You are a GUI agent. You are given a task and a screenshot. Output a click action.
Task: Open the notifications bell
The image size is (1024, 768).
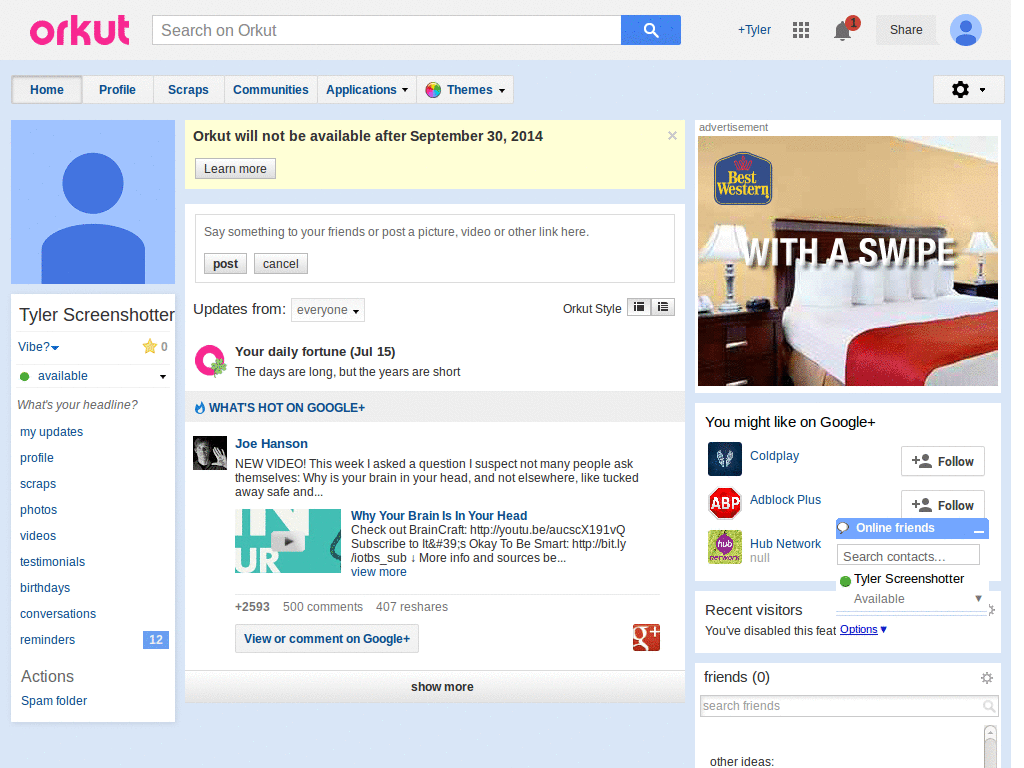point(843,30)
